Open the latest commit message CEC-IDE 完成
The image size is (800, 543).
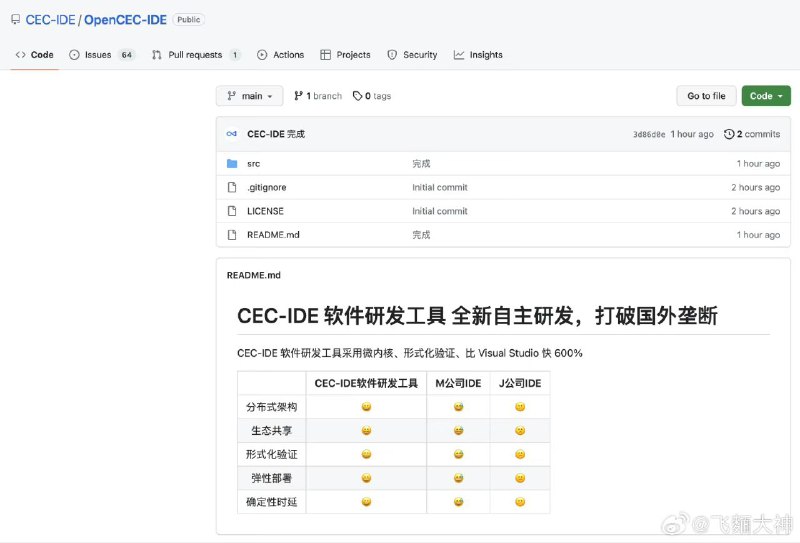point(276,134)
